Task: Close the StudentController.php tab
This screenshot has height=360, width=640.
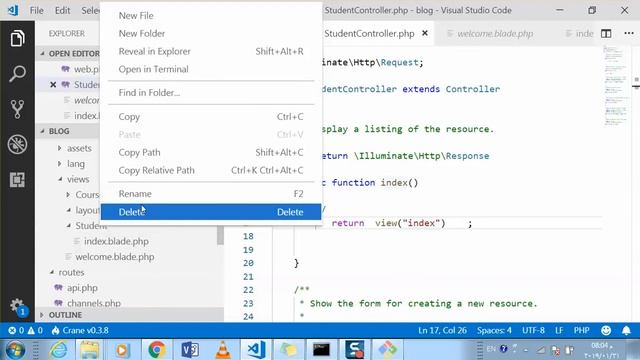Action: point(425,33)
